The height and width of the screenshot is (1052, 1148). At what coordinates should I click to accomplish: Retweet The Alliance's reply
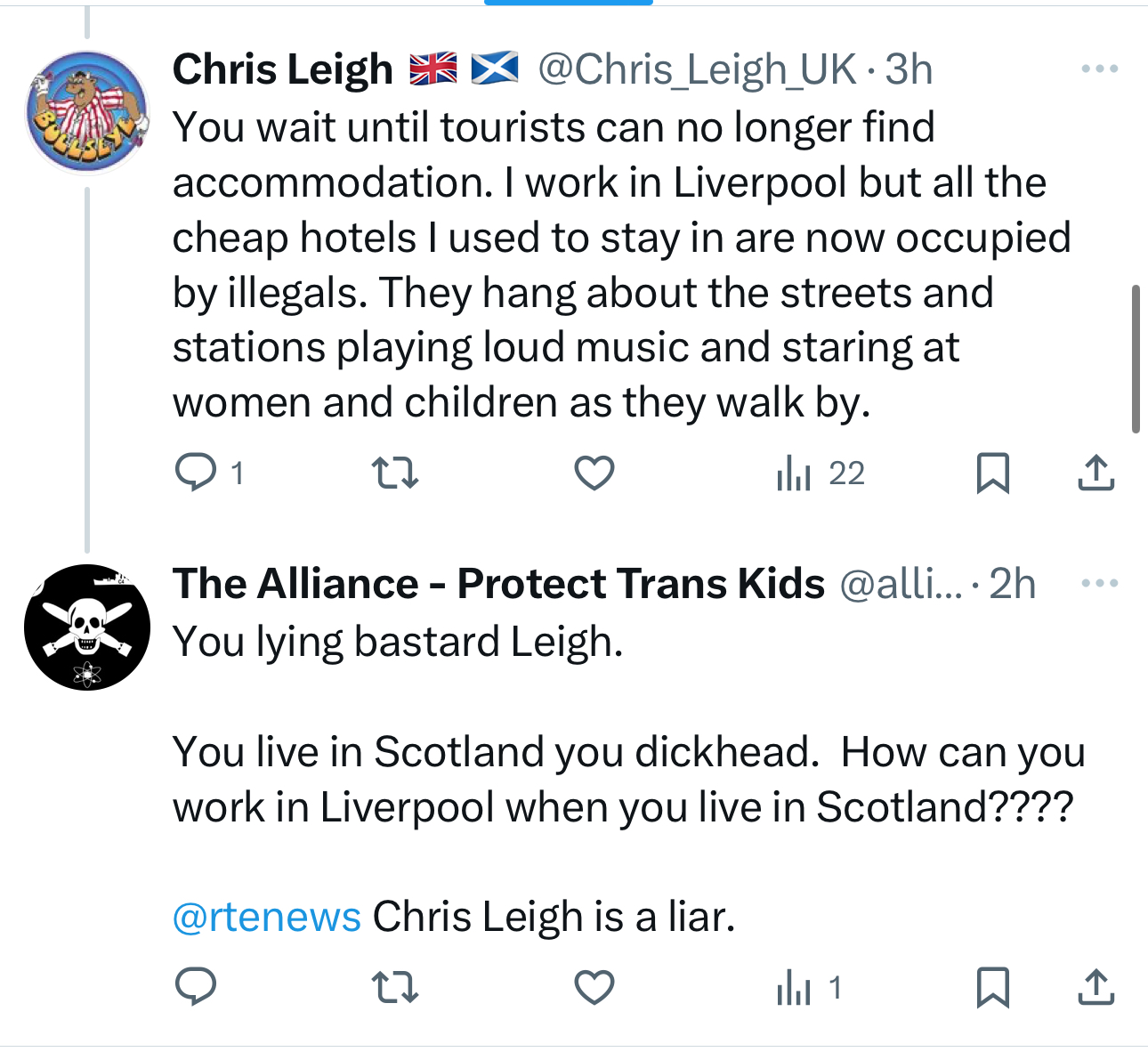[x=394, y=987]
